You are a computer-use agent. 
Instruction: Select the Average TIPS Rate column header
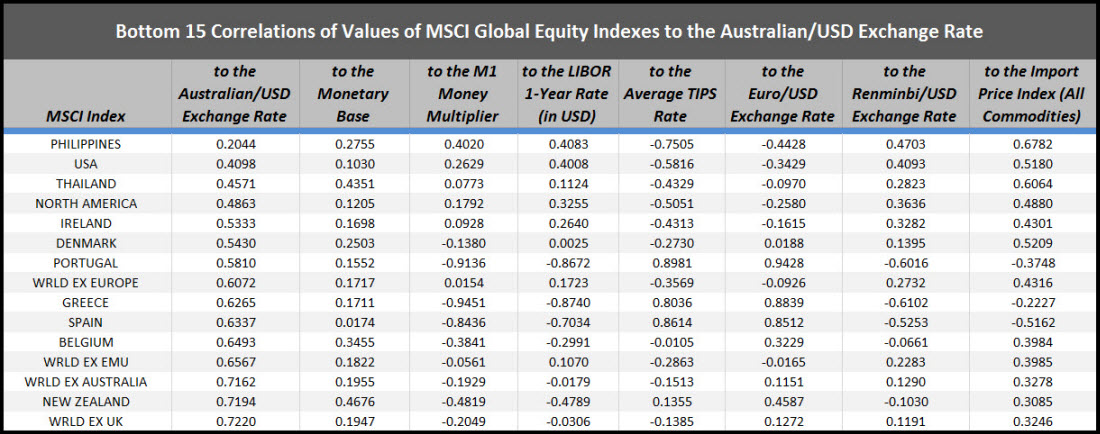669,94
